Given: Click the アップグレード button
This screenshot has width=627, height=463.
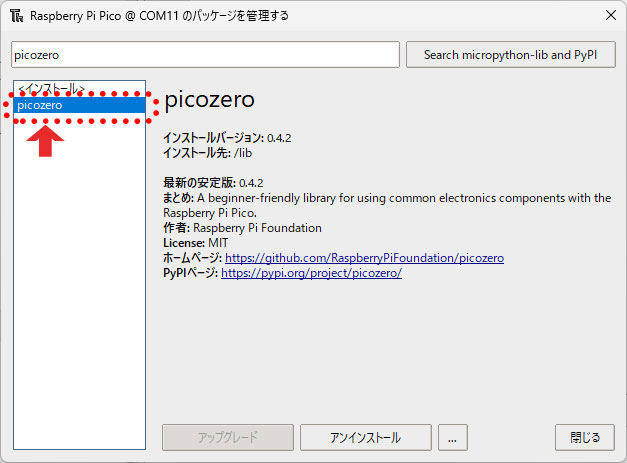Looking at the screenshot, I should 228,437.
